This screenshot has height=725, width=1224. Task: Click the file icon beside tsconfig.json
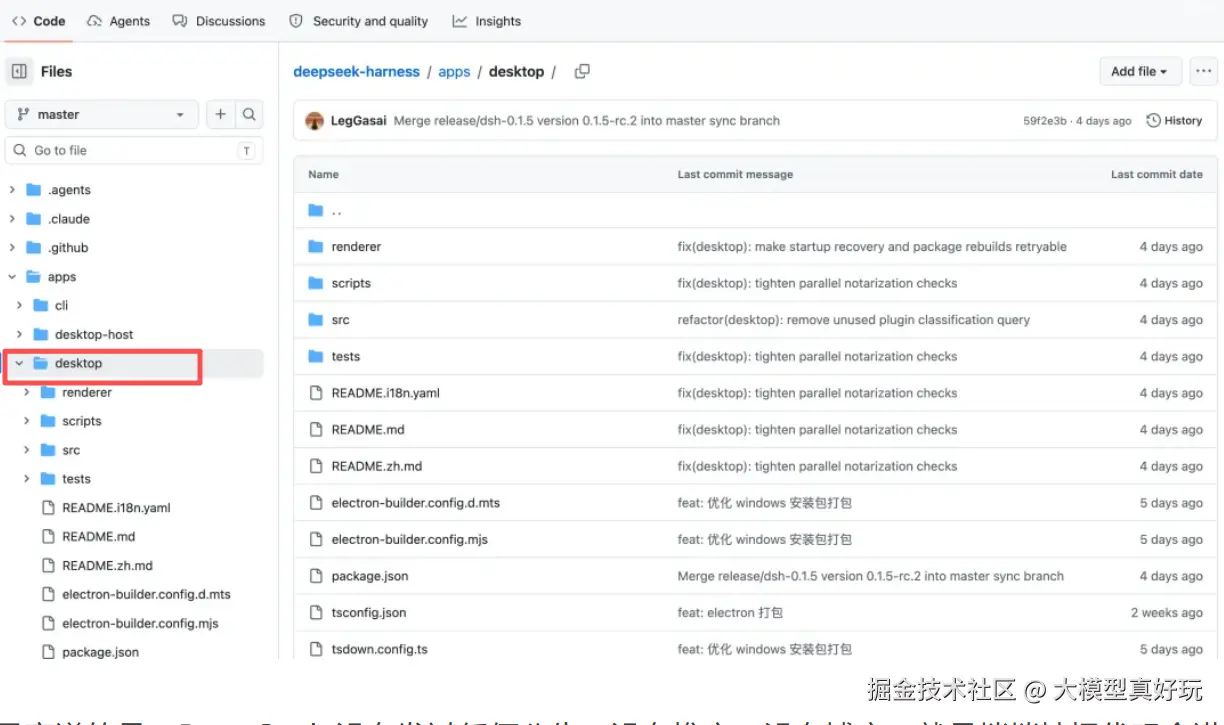pos(316,613)
